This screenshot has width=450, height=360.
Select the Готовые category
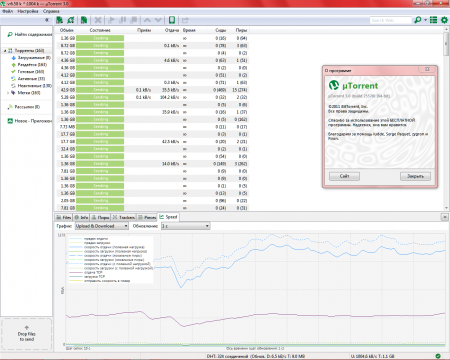click(x=28, y=72)
